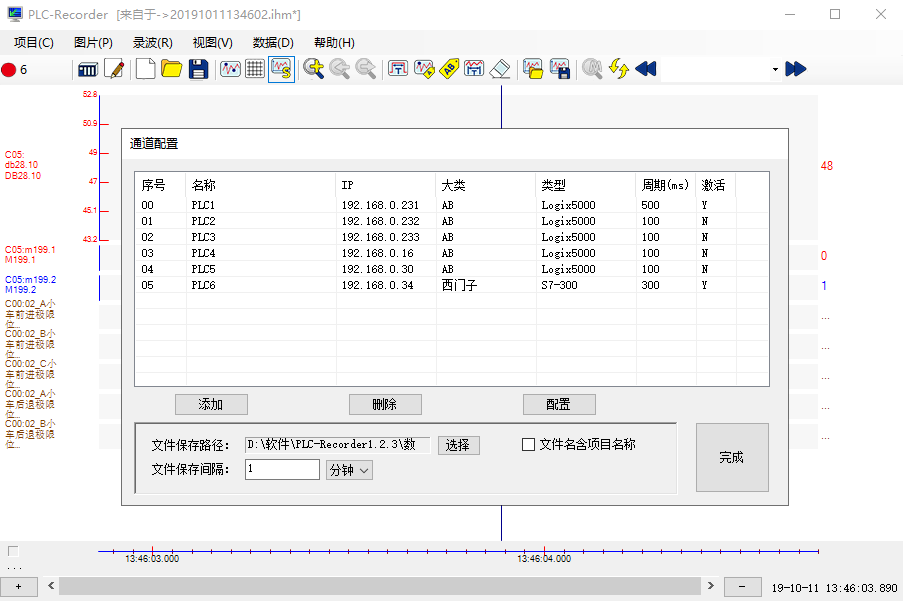This screenshot has height=601, width=904.
Task: Click the waveform tag label icon
Action: point(424,69)
